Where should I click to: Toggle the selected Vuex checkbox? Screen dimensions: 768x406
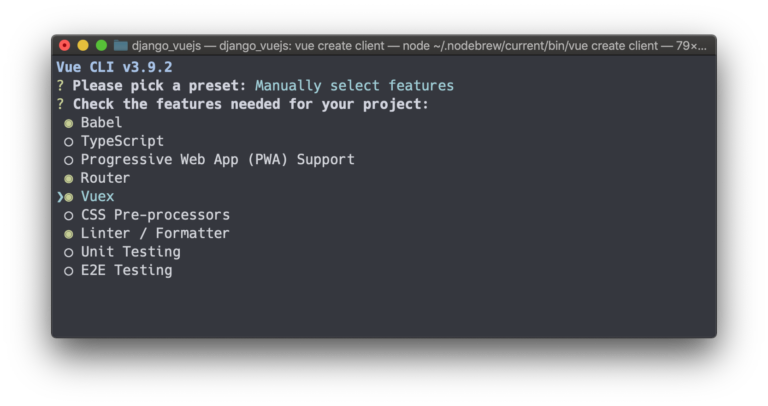[69, 197]
